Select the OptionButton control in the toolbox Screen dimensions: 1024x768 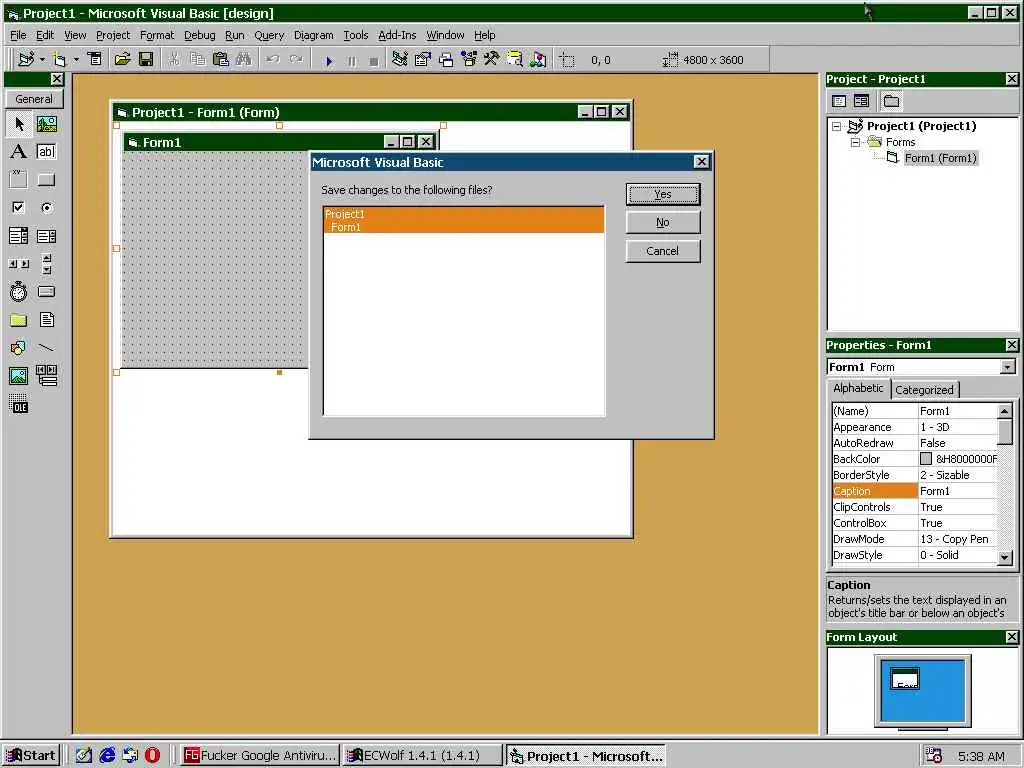click(46, 207)
